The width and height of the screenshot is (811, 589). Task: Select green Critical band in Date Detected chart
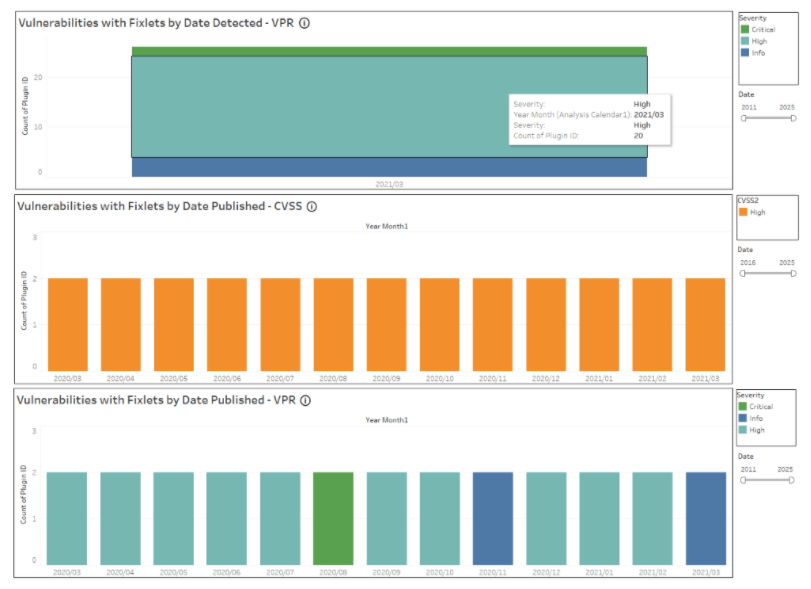coord(389,51)
